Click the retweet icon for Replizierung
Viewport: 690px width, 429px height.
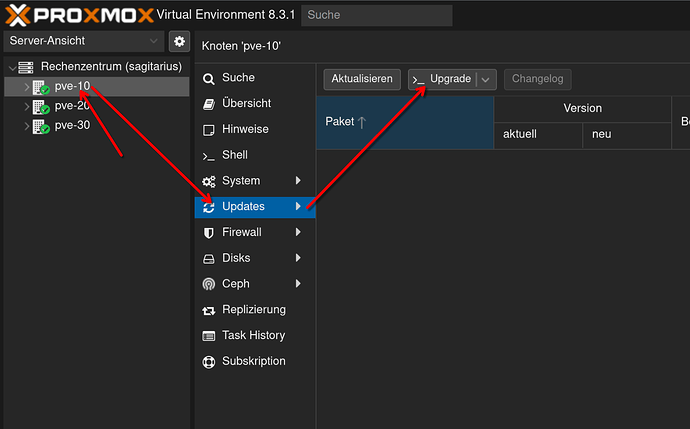tap(209, 311)
